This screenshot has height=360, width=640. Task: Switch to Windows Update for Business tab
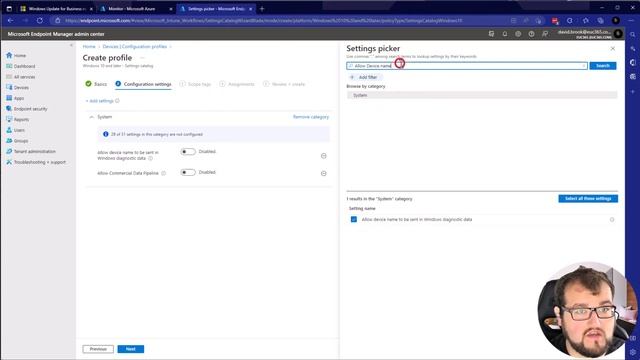coord(57,9)
